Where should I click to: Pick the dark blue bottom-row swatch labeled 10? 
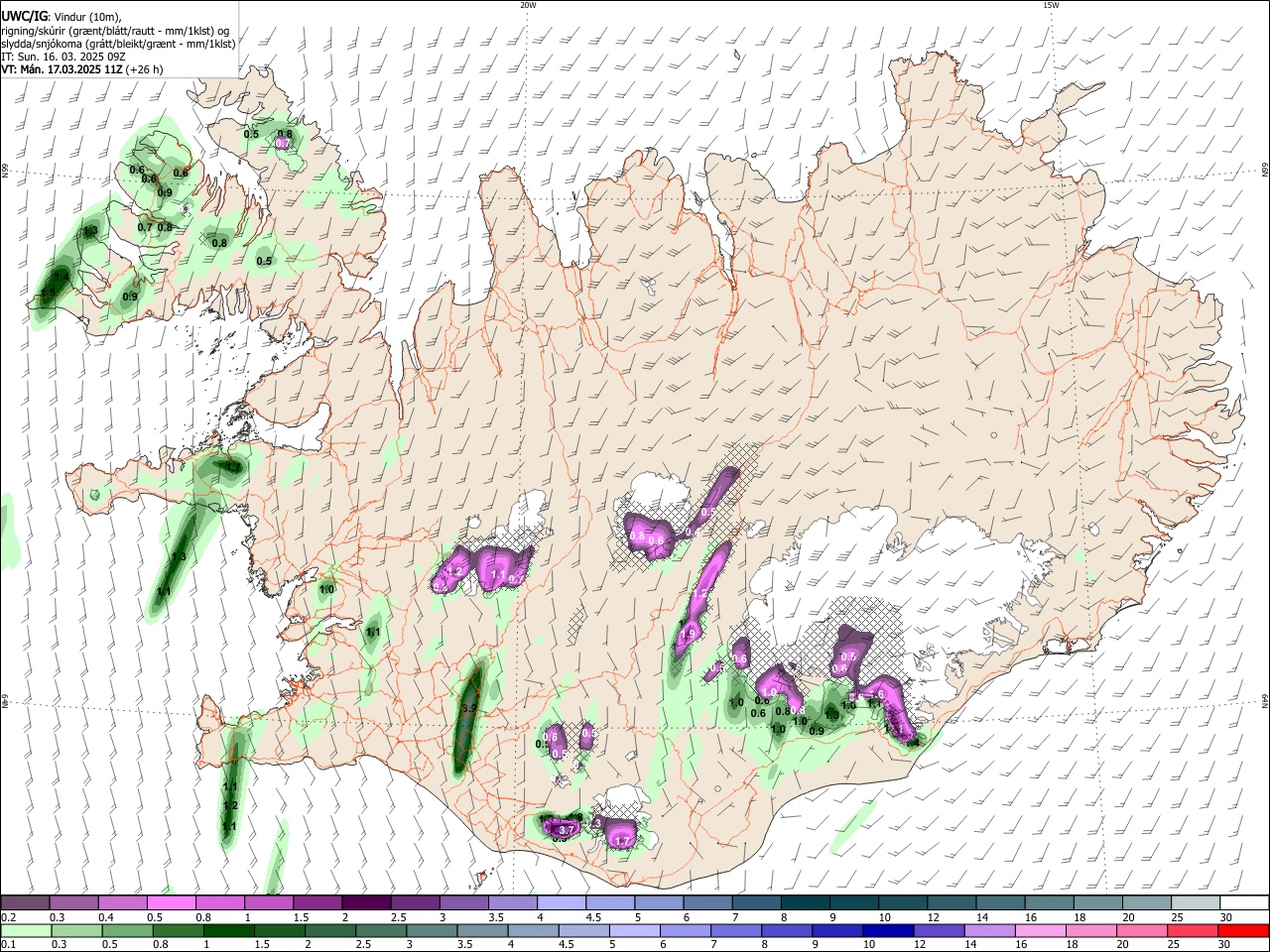tap(889, 930)
